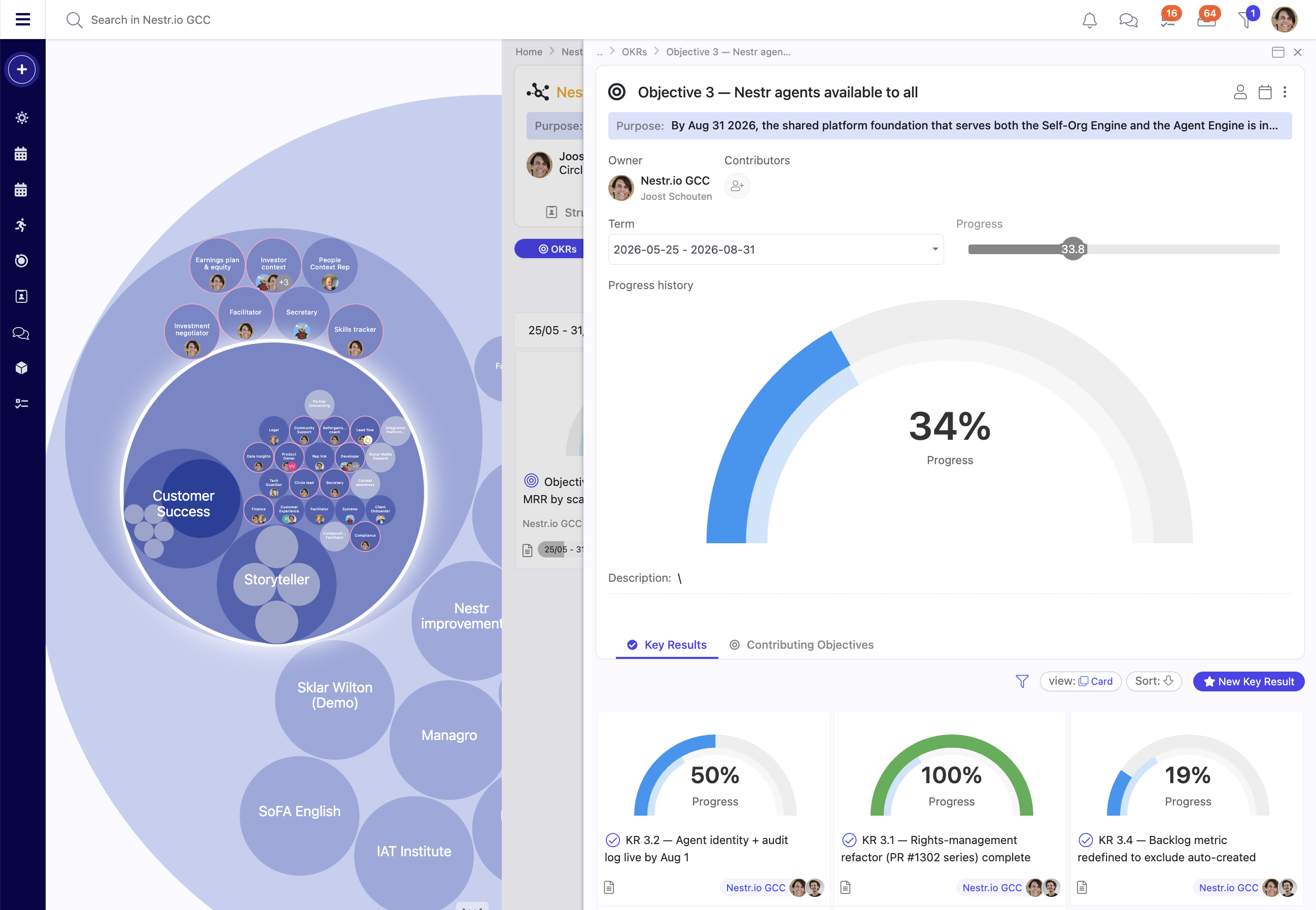Click the New Key Result button
1316x910 pixels.
1248,681
